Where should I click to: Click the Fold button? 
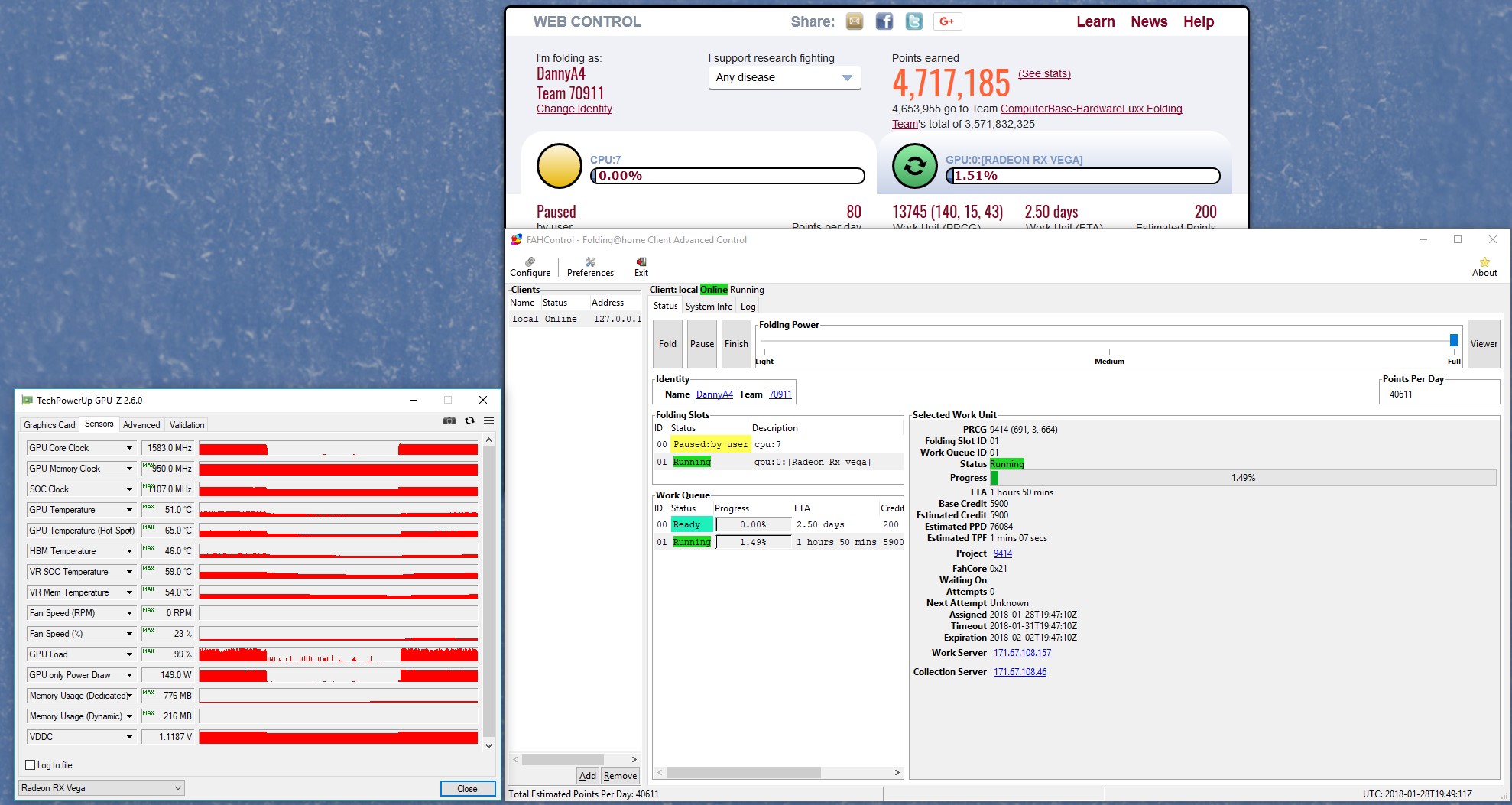[667, 344]
